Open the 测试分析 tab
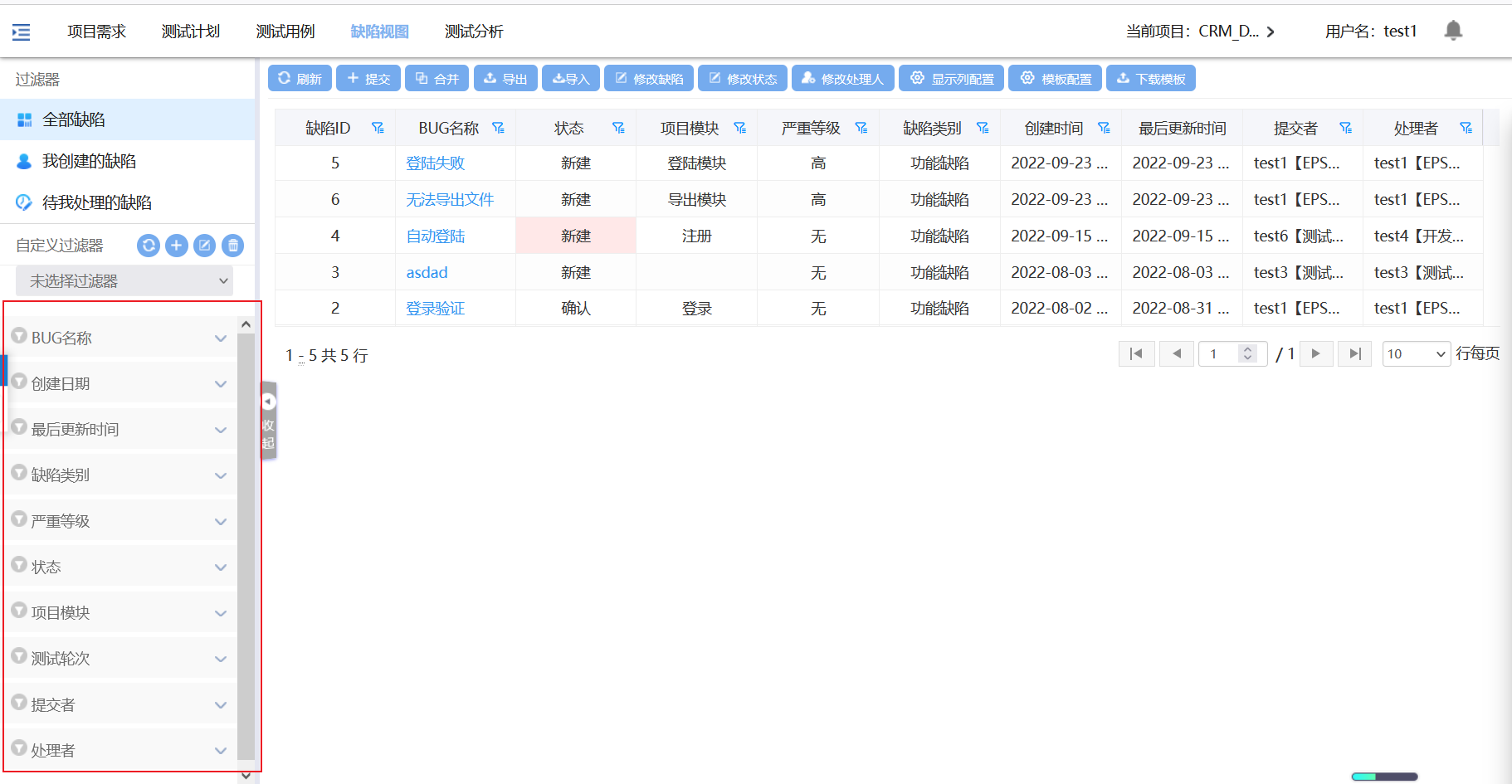The image size is (1512, 784). click(474, 32)
